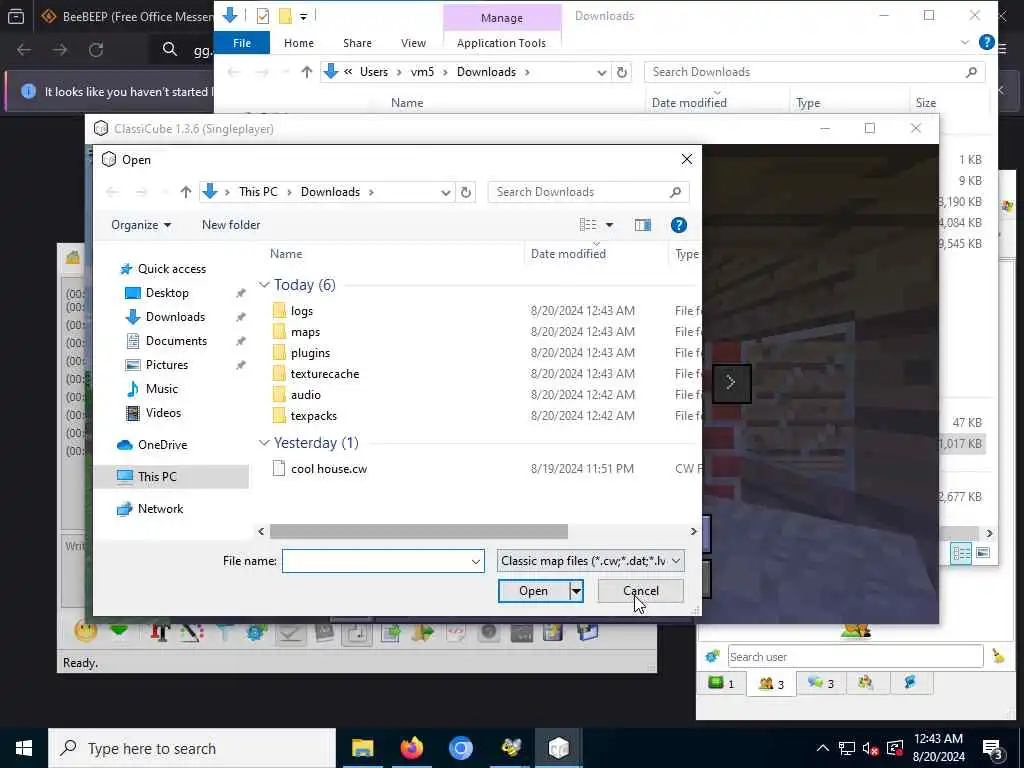Screen dimensions: 1024x768
Task: Switch to details view in File Explorer
Action: (x=961, y=553)
